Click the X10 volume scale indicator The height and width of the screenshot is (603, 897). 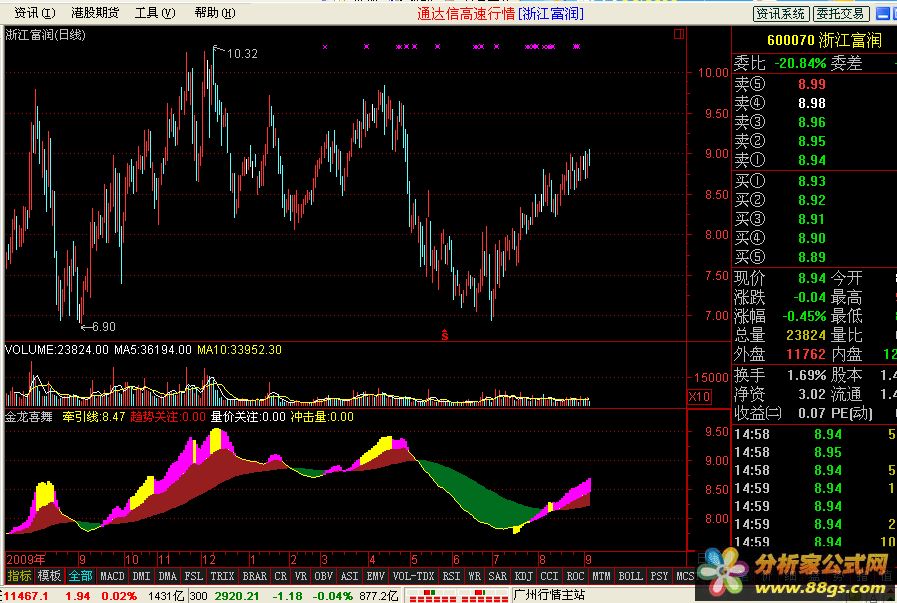[699, 396]
